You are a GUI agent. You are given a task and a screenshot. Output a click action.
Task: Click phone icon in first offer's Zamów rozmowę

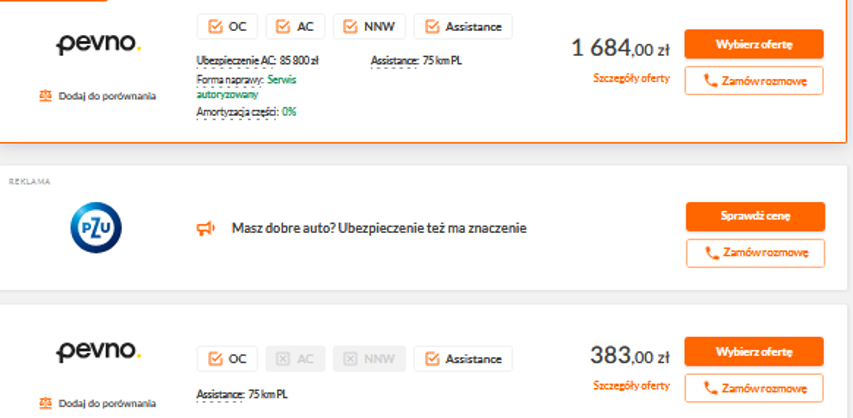[710, 81]
